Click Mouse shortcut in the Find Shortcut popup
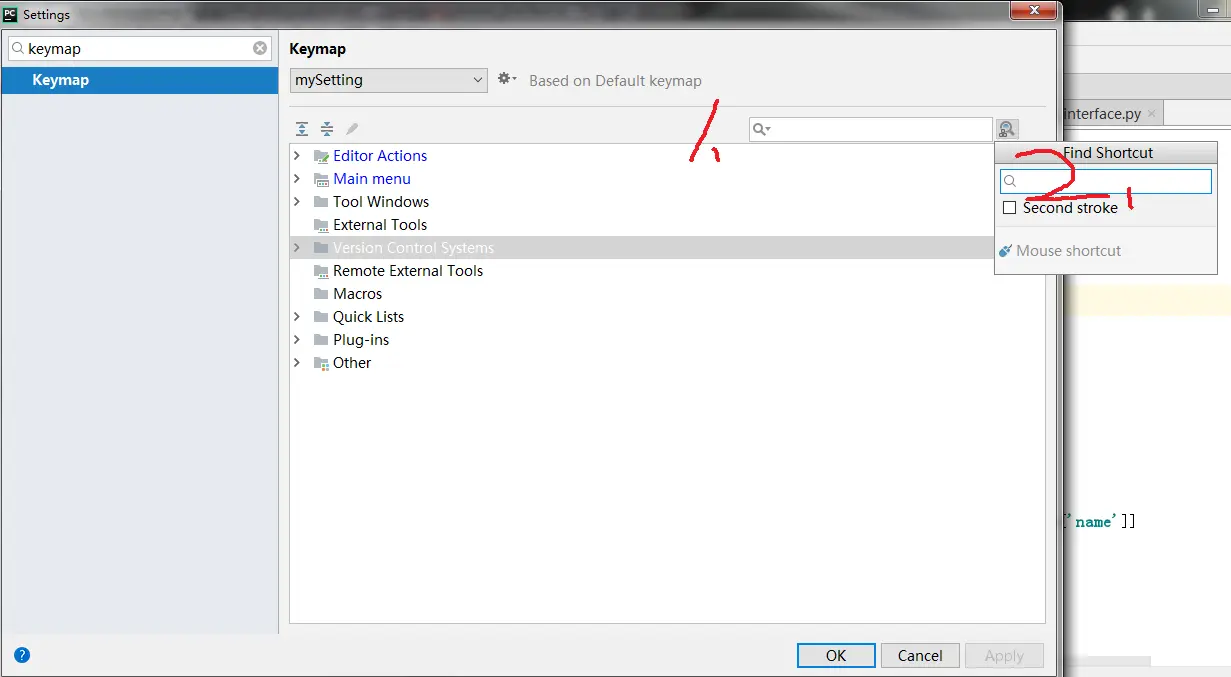 tap(1068, 251)
